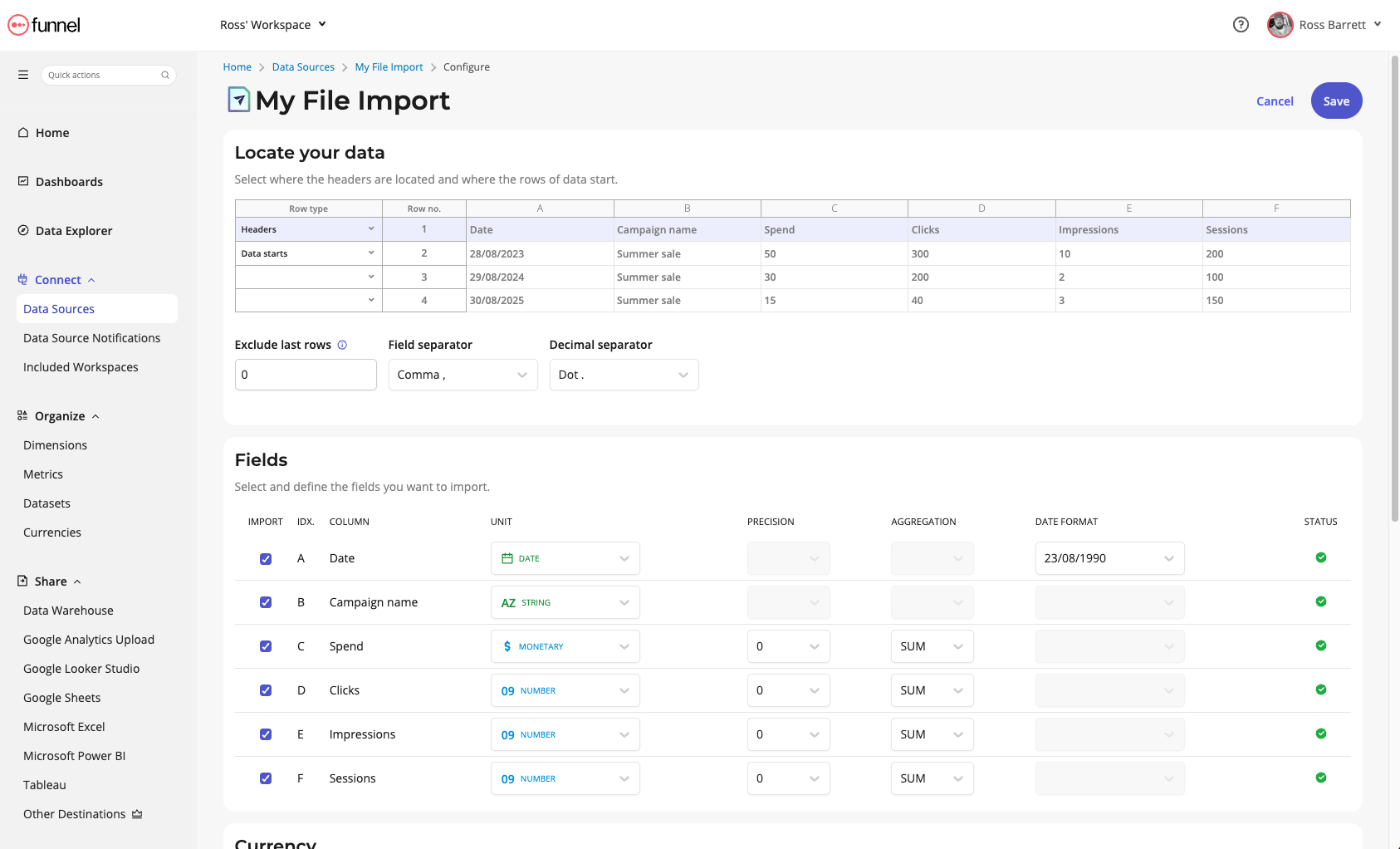Uncheck the import checkbox for Spend
Screen dimensions: 1400x849
(x=266, y=646)
